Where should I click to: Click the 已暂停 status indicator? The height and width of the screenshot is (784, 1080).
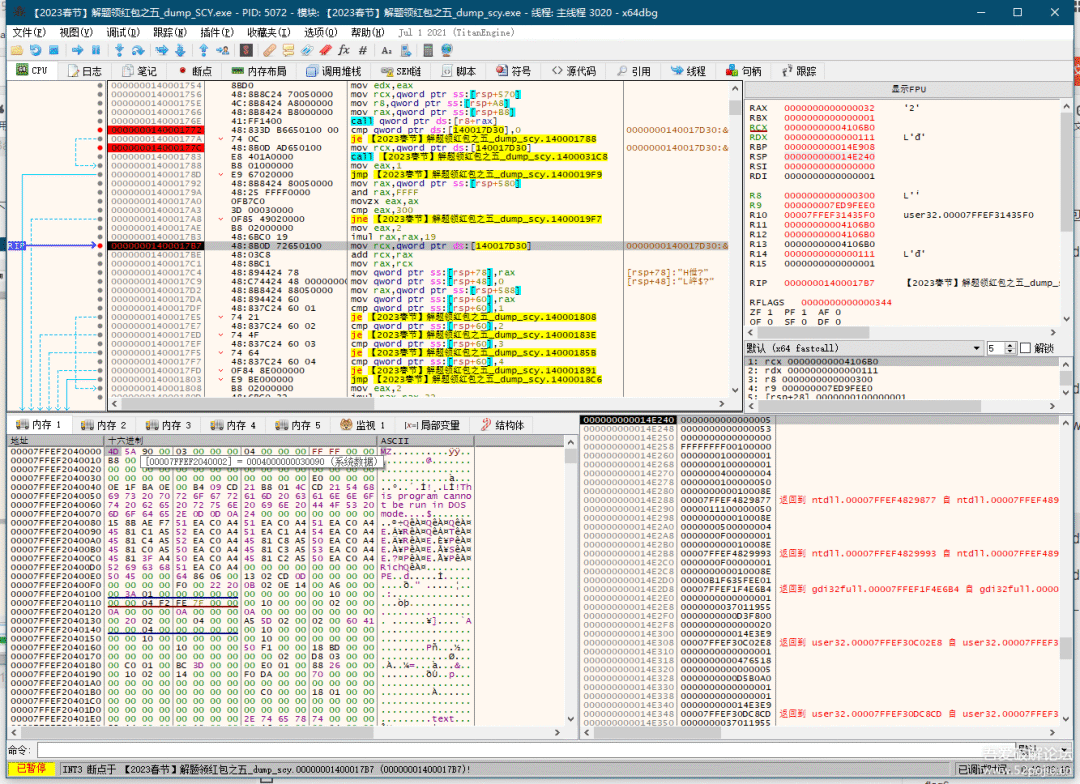32,769
